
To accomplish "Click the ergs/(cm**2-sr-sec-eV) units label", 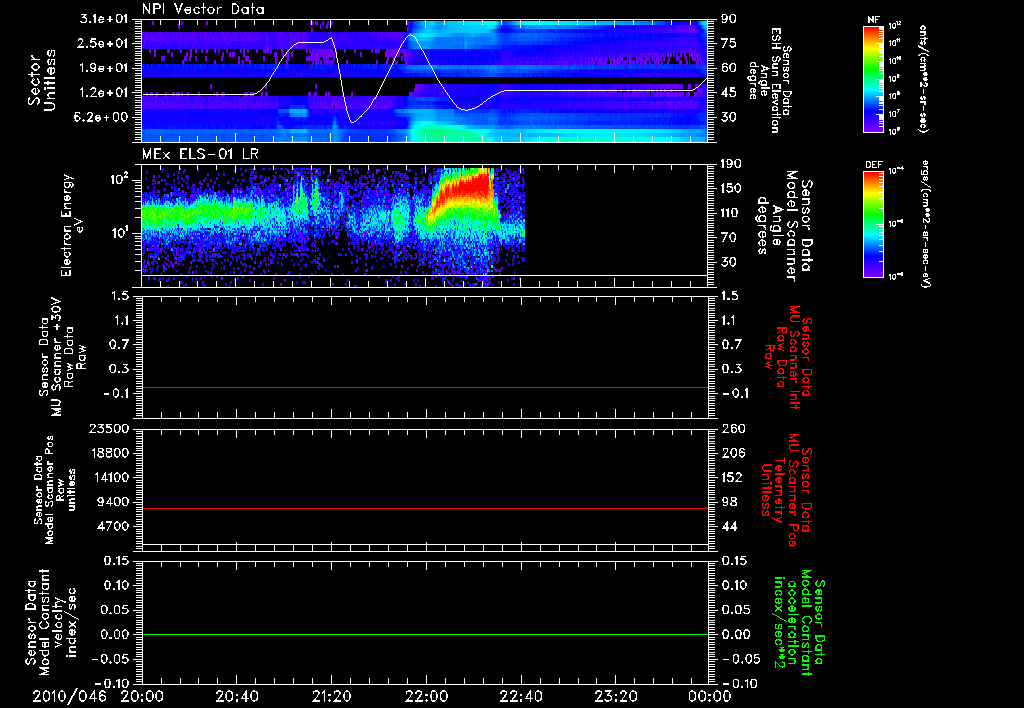I will pos(925,223).
